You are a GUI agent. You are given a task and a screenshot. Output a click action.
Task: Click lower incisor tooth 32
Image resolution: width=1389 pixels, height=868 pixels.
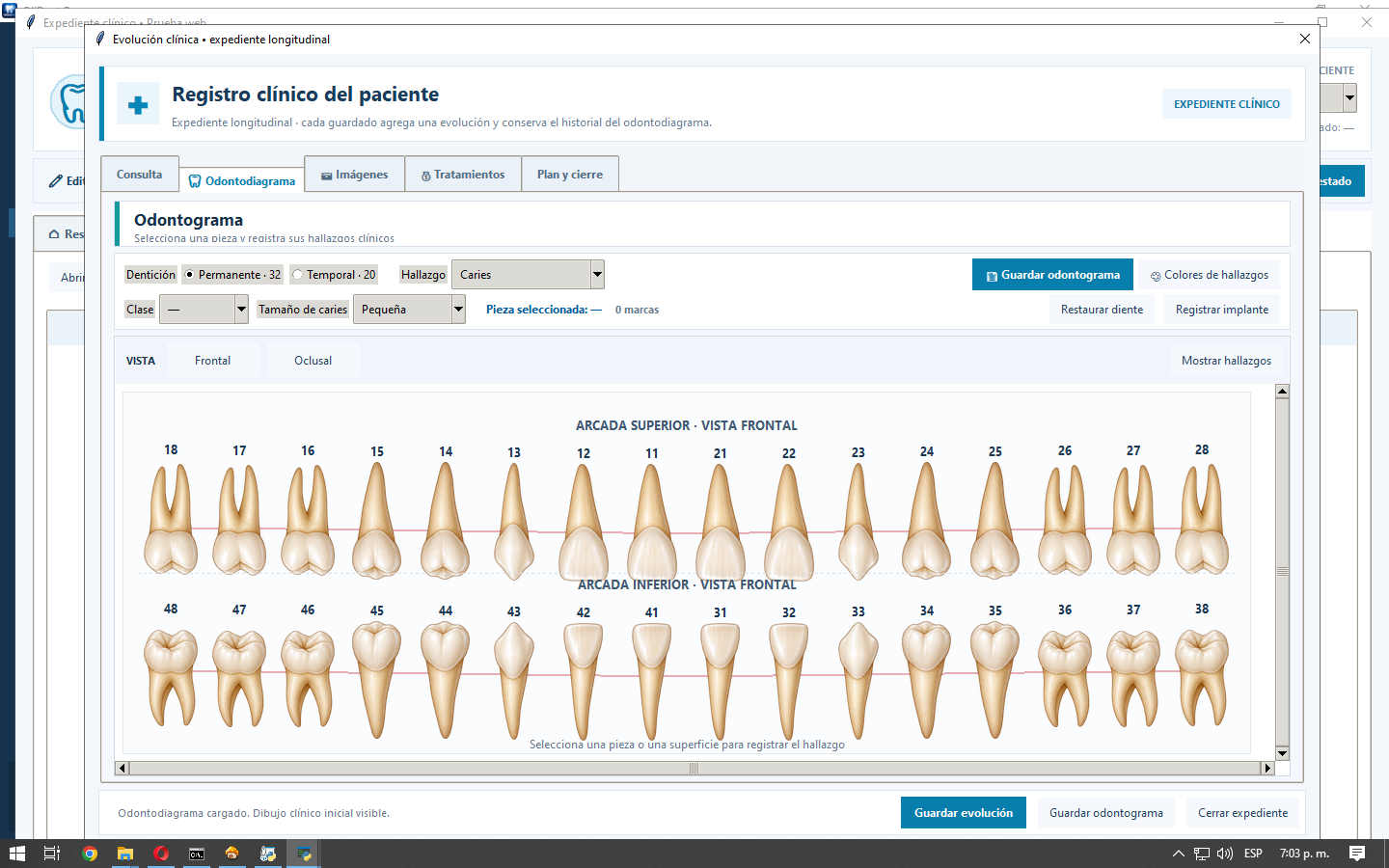point(789,682)
